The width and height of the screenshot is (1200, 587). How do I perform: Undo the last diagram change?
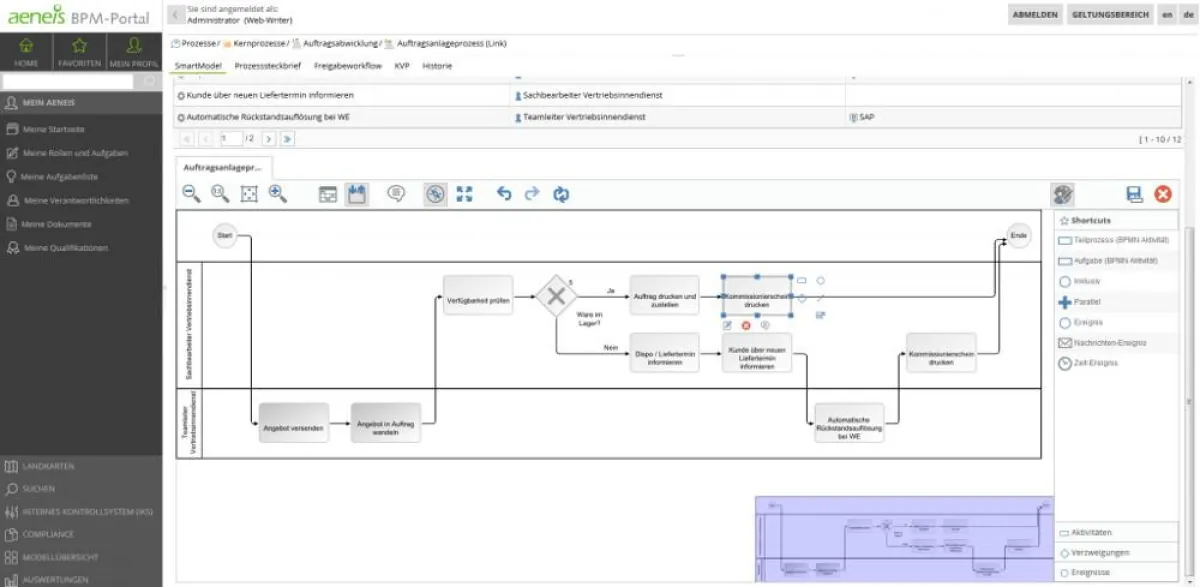click(505, 195)
